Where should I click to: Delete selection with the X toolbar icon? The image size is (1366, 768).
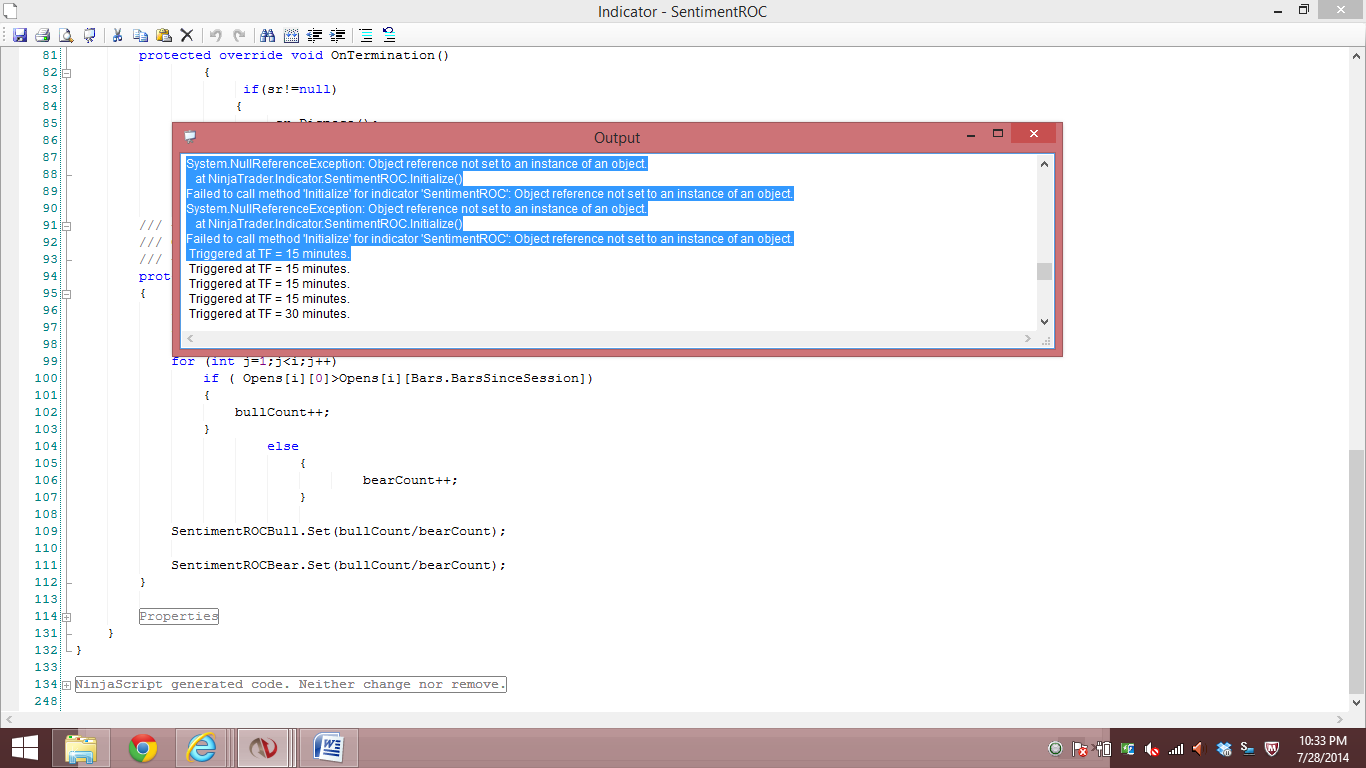(x=186, y=35)
